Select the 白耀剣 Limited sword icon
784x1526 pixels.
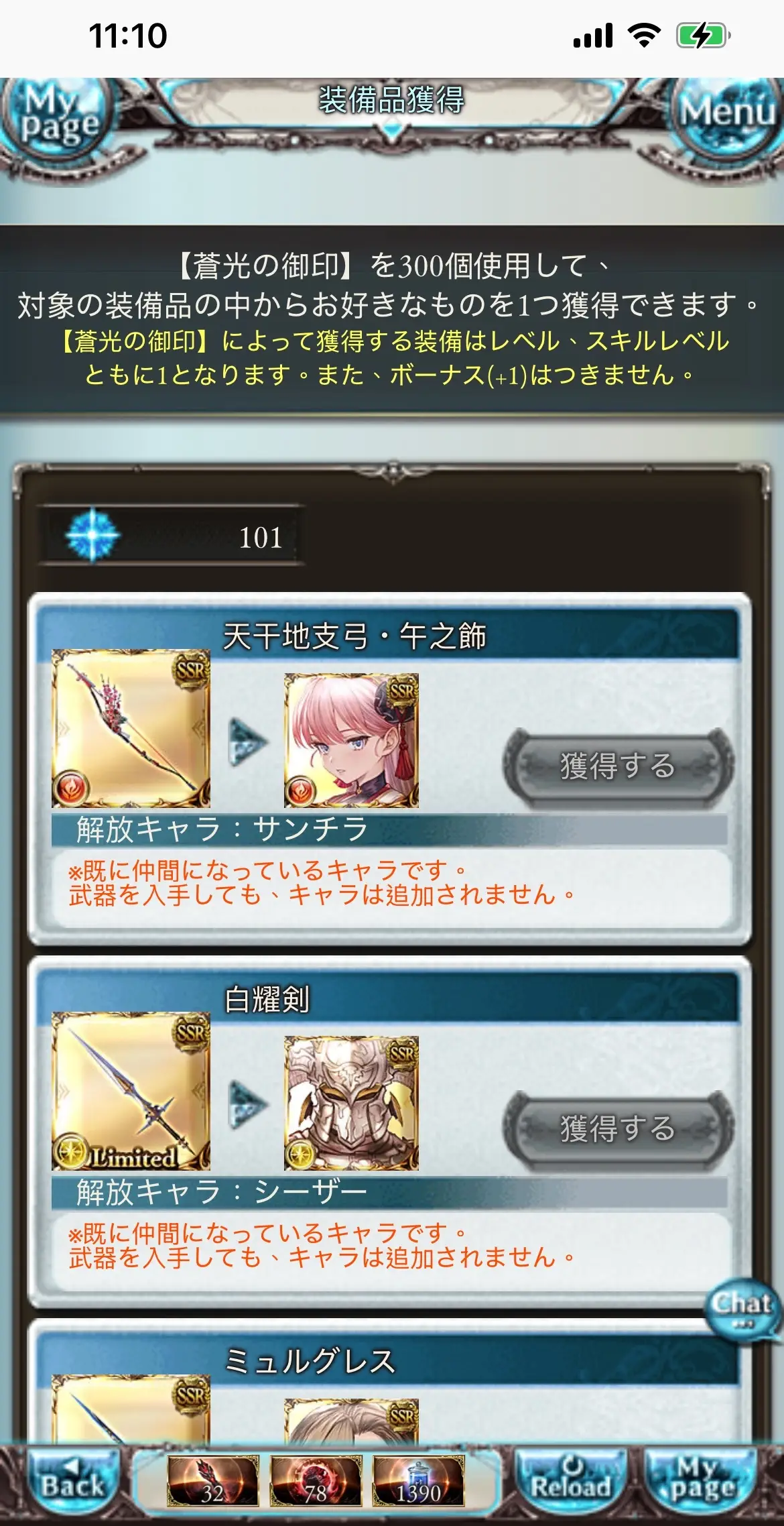coord(131,1091)
